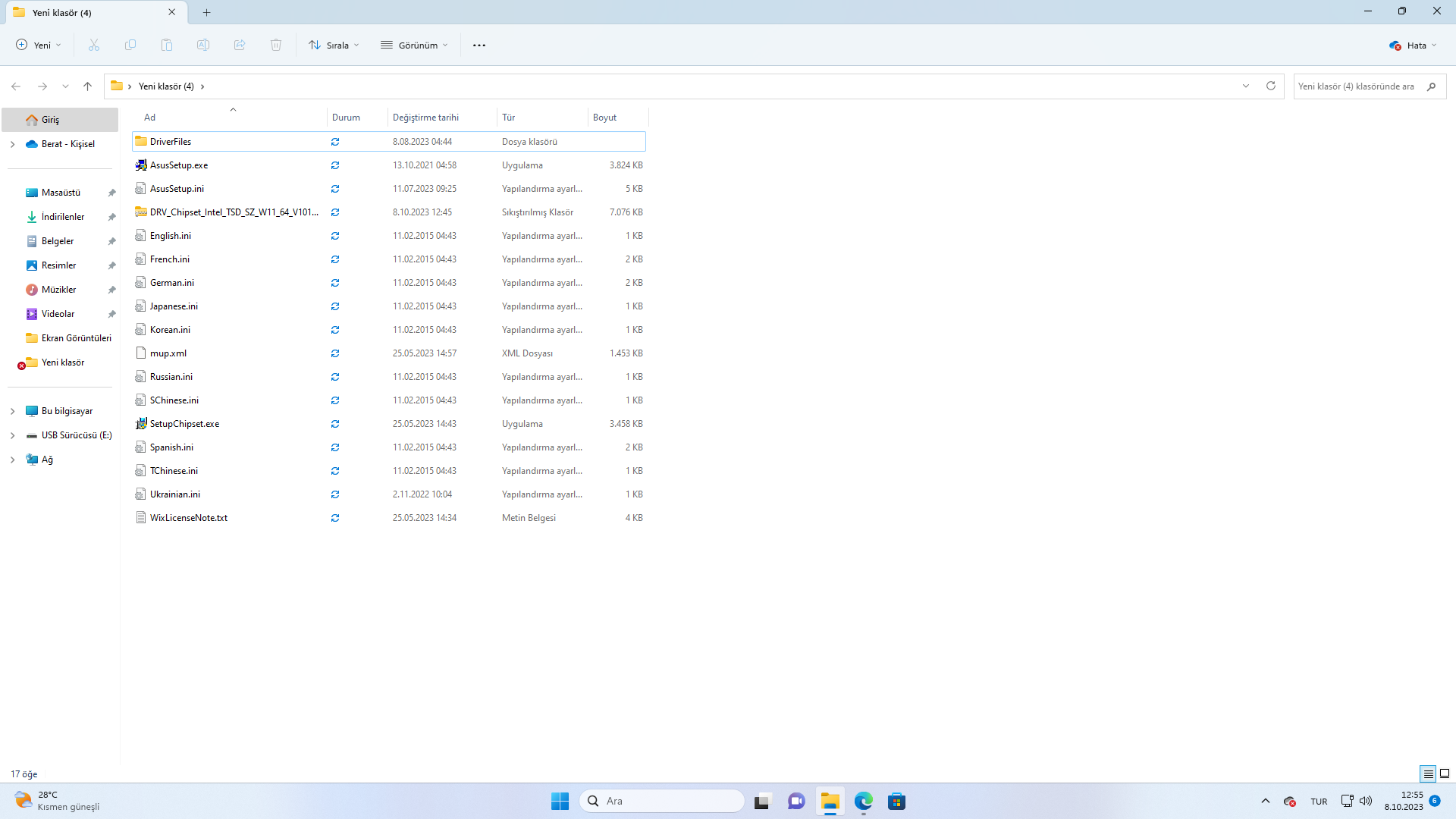
Task: Expand Berat - Kişisel tree node
Action: 12,144
